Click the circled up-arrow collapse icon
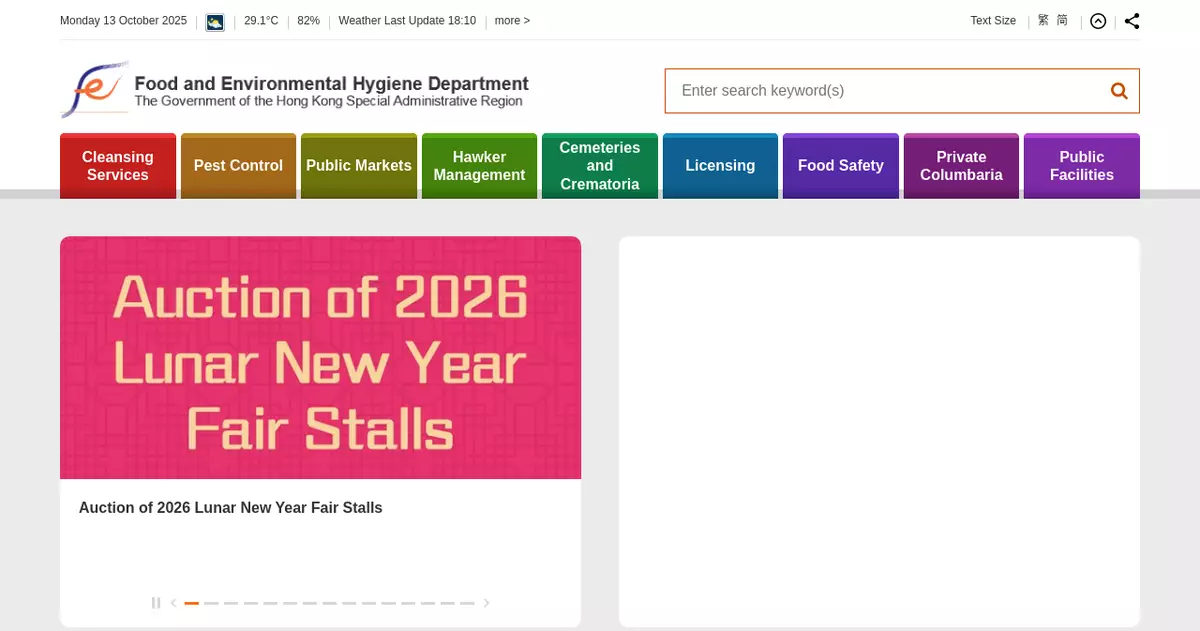The width and height of the screenshot is (1200, 631). click(1098, 21)
